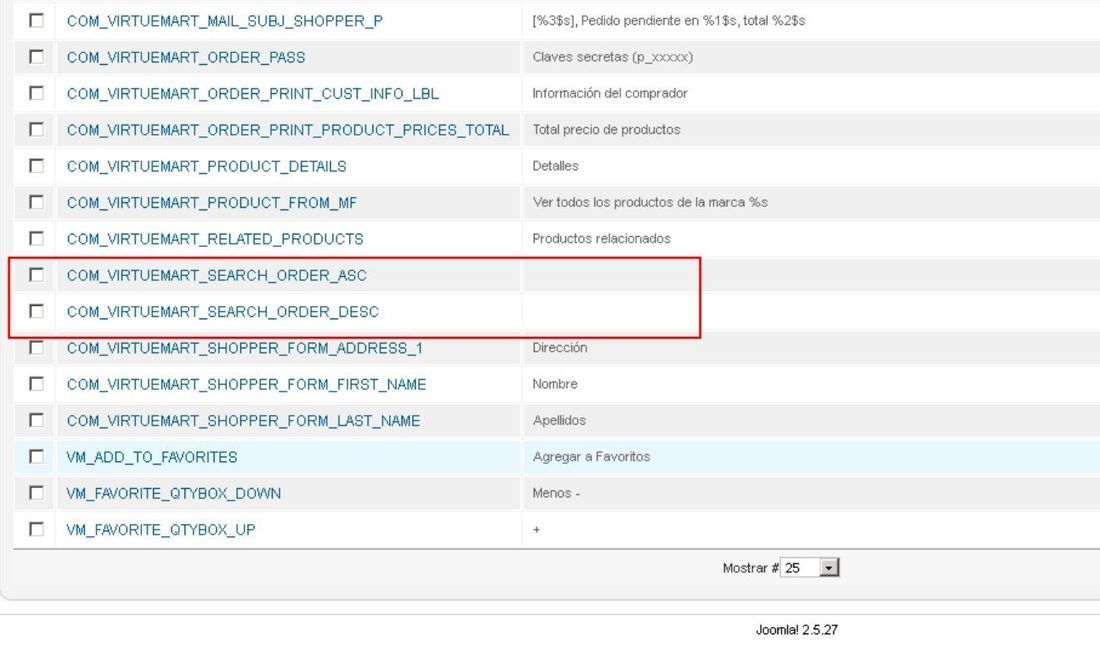Check the PRODUCT_FROM_MF row checkbox
1100x656 pixels.
point(36,202)
